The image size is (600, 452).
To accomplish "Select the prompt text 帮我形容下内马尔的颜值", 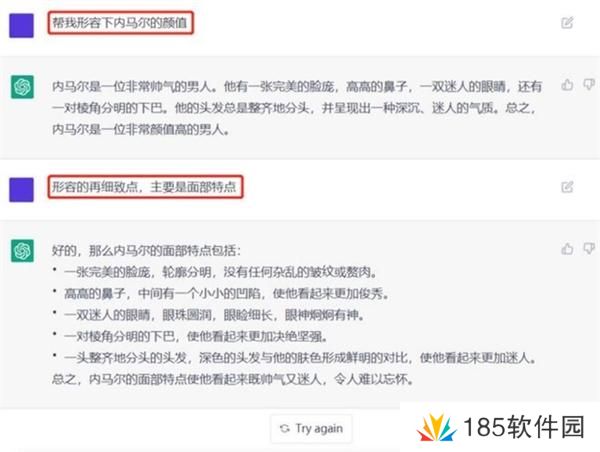I will tap(120, 23).
